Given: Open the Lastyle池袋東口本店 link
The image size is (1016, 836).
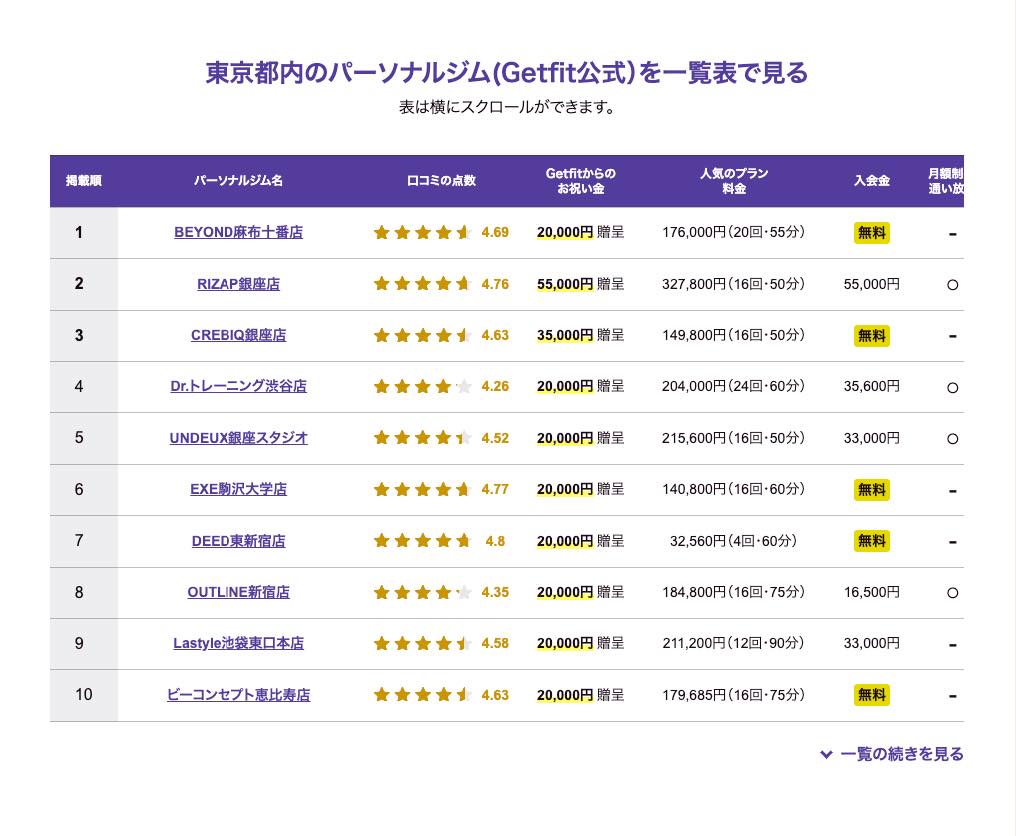Looking at the screenshot, I should [x=238, y=644].
